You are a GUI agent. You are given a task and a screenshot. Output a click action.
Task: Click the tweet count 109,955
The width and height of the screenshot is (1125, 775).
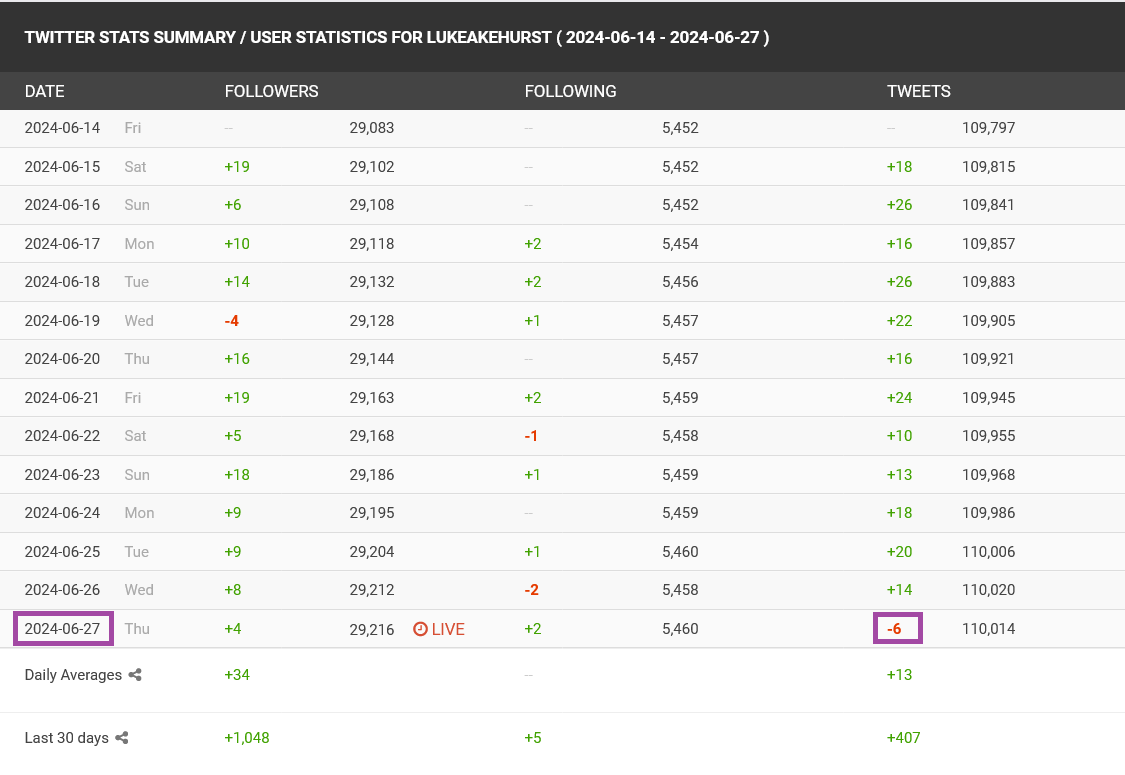[989, 436]
